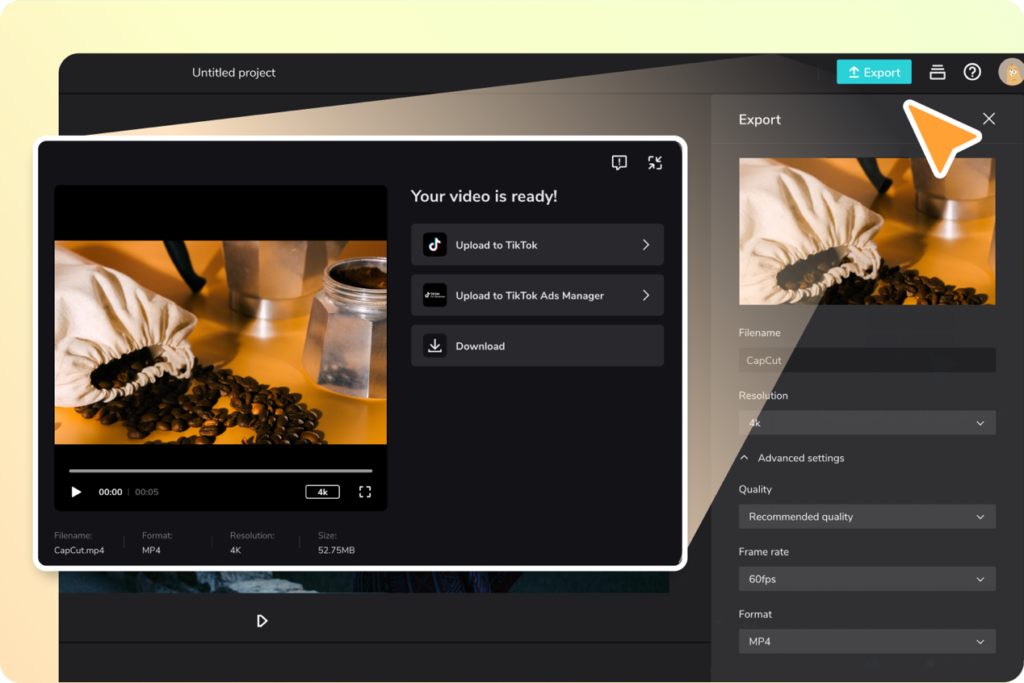Click the export queue icon beside Export

pyautogui.click(x=936, y=71)
